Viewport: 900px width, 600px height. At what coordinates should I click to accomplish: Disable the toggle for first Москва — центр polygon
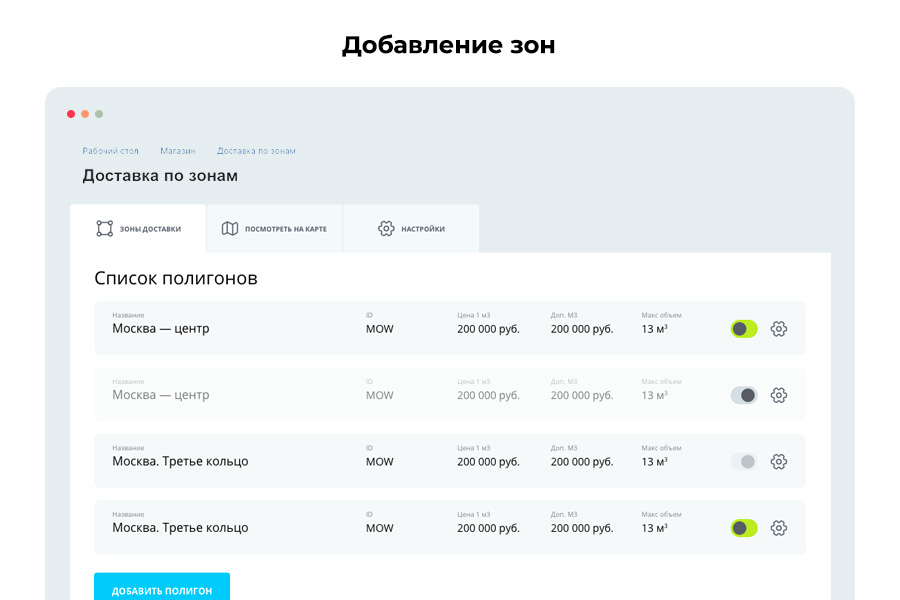(744, 328)
